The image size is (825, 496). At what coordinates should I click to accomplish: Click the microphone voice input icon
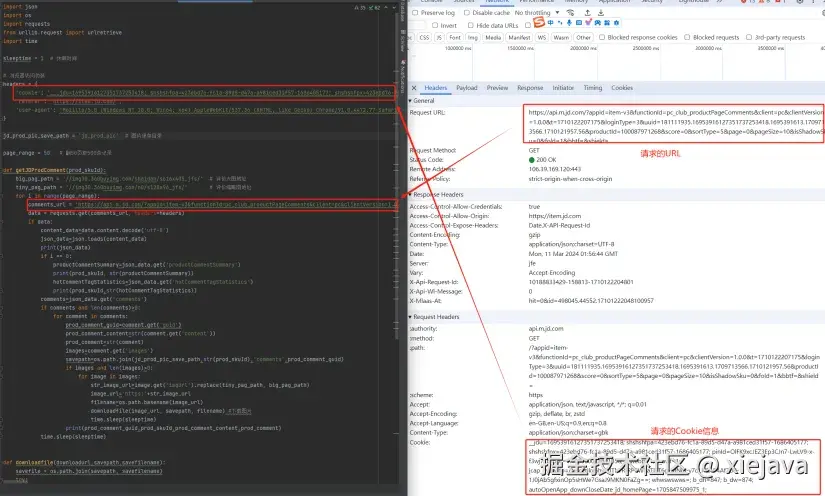click(x=569, y=23)
